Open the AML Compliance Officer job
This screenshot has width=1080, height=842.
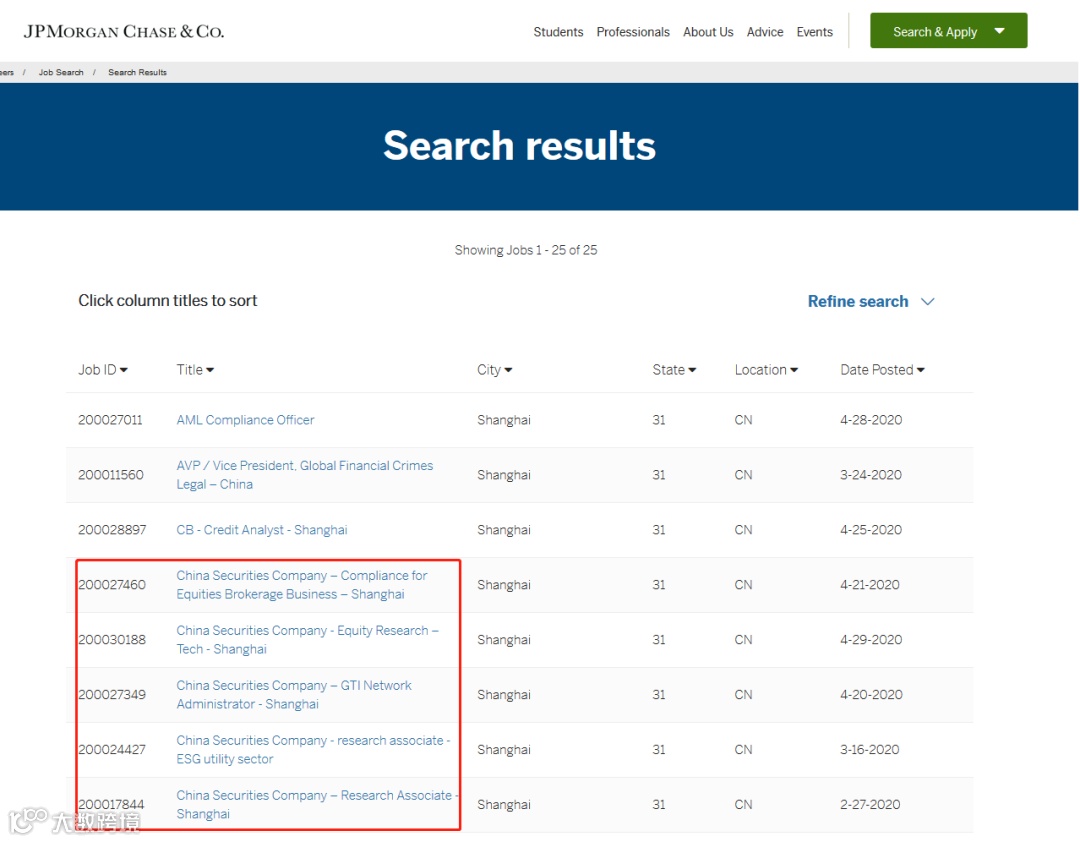pyautogui.click(x=245, y=420)
